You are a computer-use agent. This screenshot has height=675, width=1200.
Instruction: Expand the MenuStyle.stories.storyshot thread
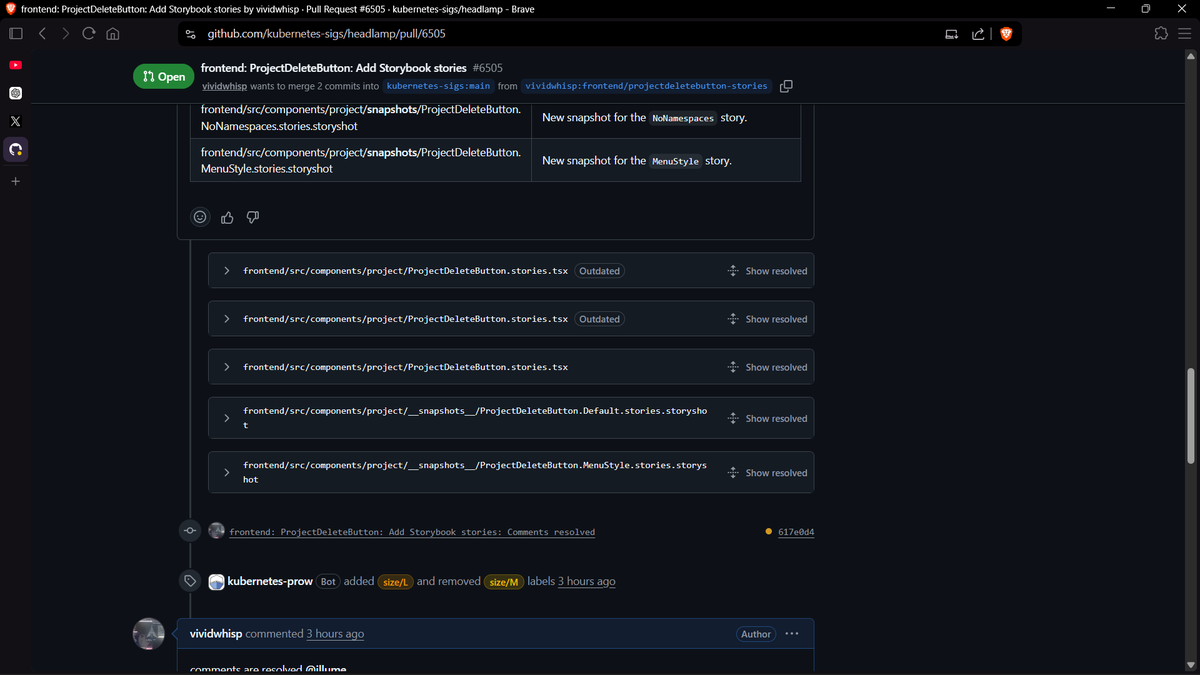click(x=227, y=472)
